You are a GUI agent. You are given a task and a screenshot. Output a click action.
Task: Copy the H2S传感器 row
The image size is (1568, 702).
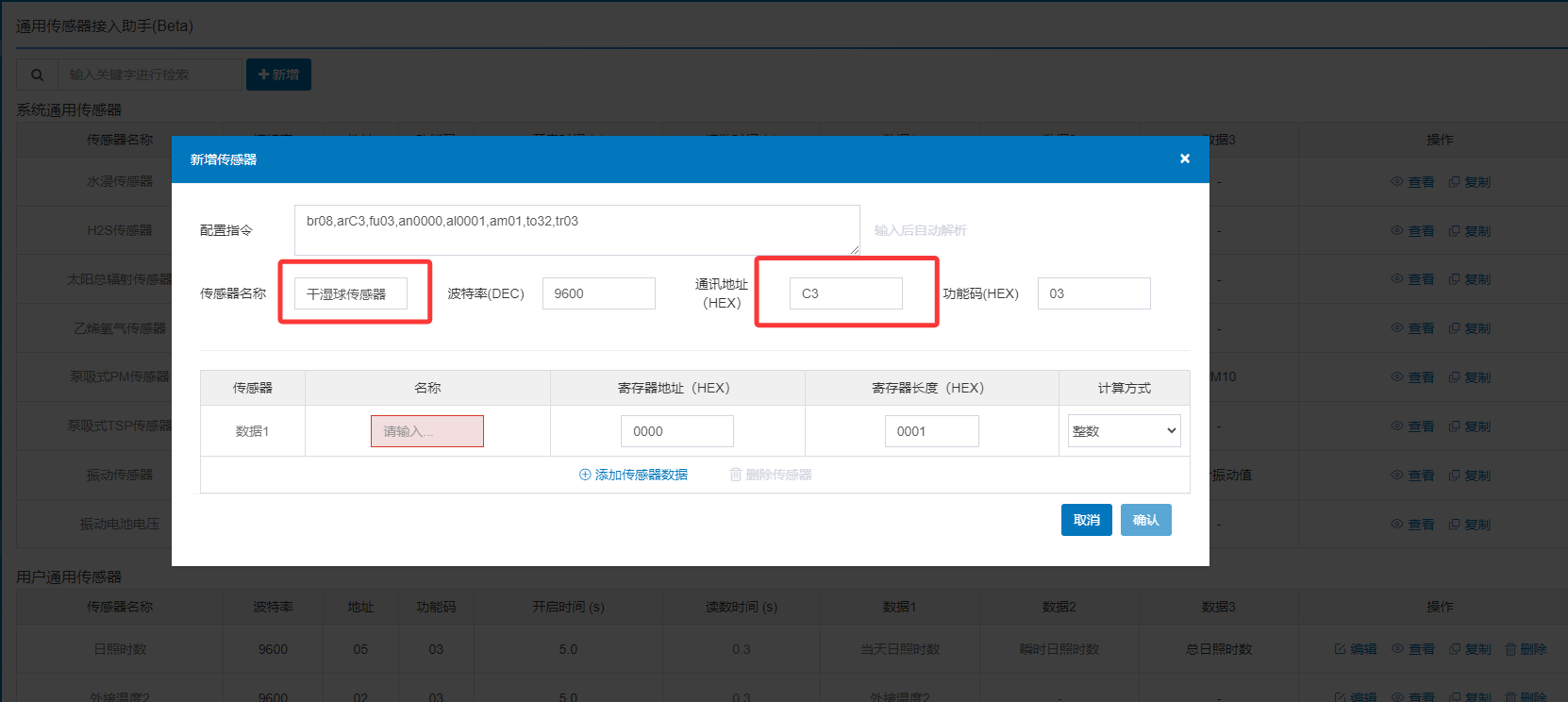pos(1470,231)
